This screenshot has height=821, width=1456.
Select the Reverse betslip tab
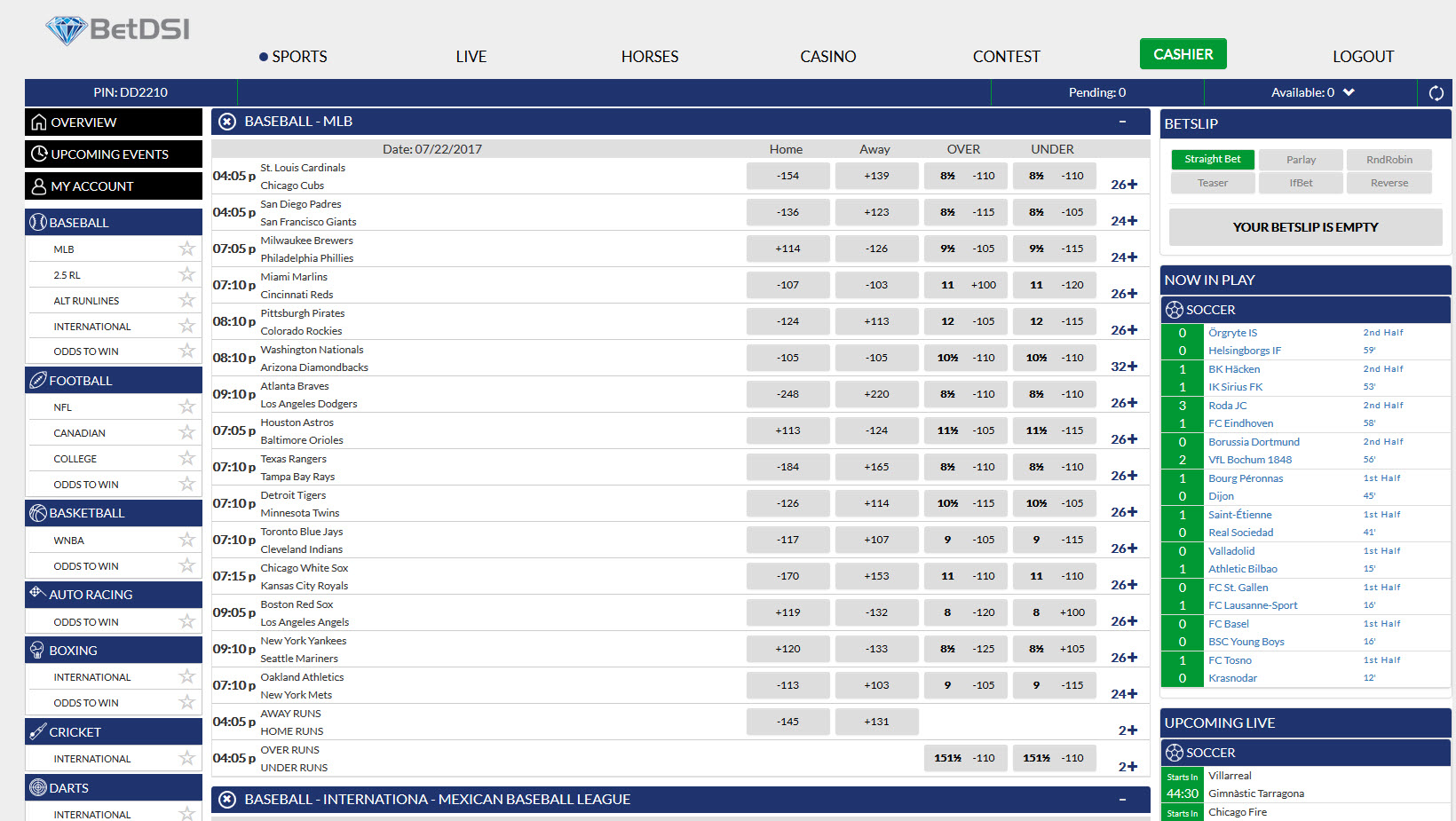tap(1389, 183)
